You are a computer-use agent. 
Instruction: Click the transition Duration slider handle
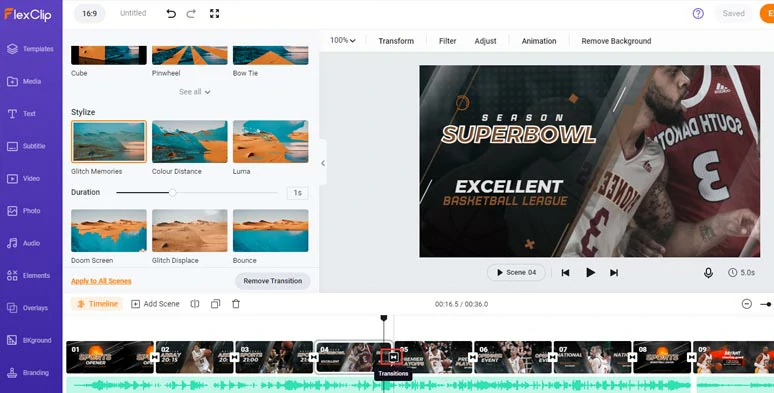pos(172,193)
